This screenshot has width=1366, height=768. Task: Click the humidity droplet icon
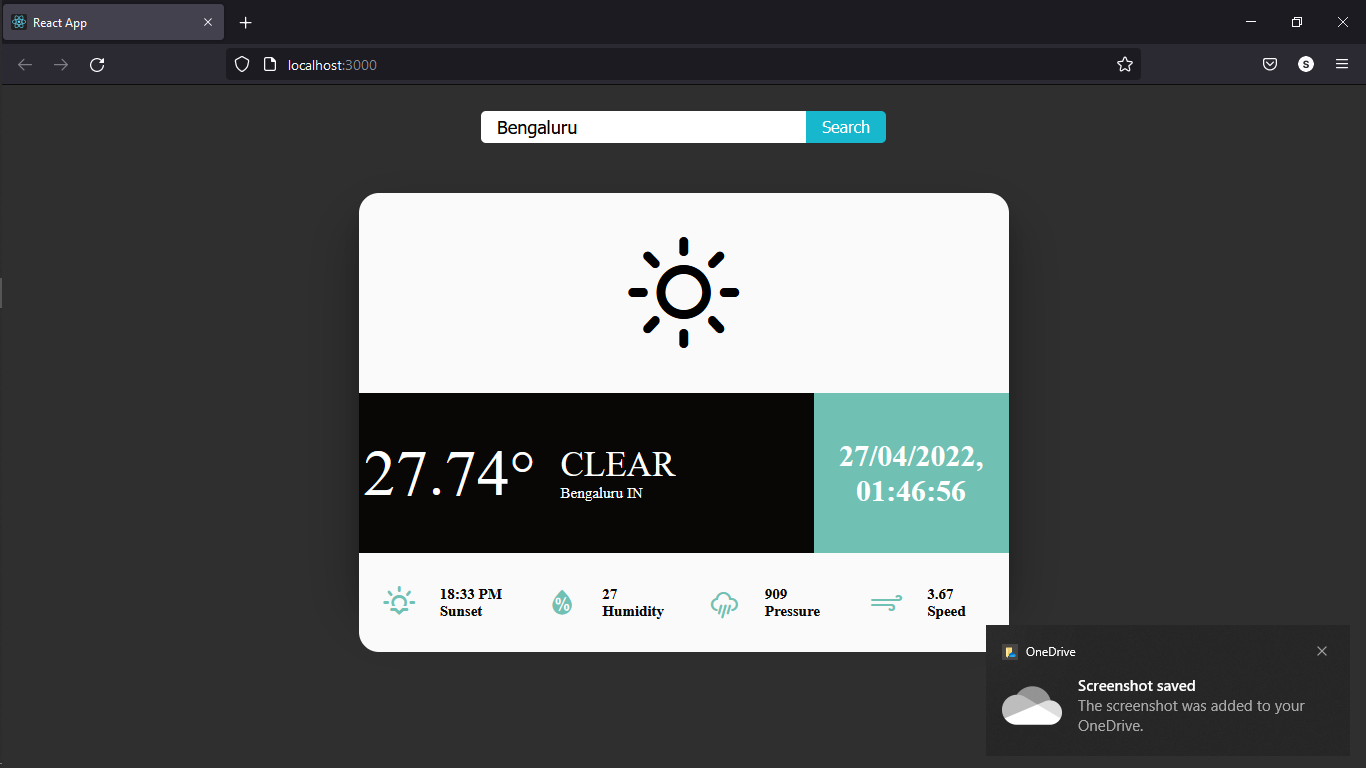(x=562, y=602)
